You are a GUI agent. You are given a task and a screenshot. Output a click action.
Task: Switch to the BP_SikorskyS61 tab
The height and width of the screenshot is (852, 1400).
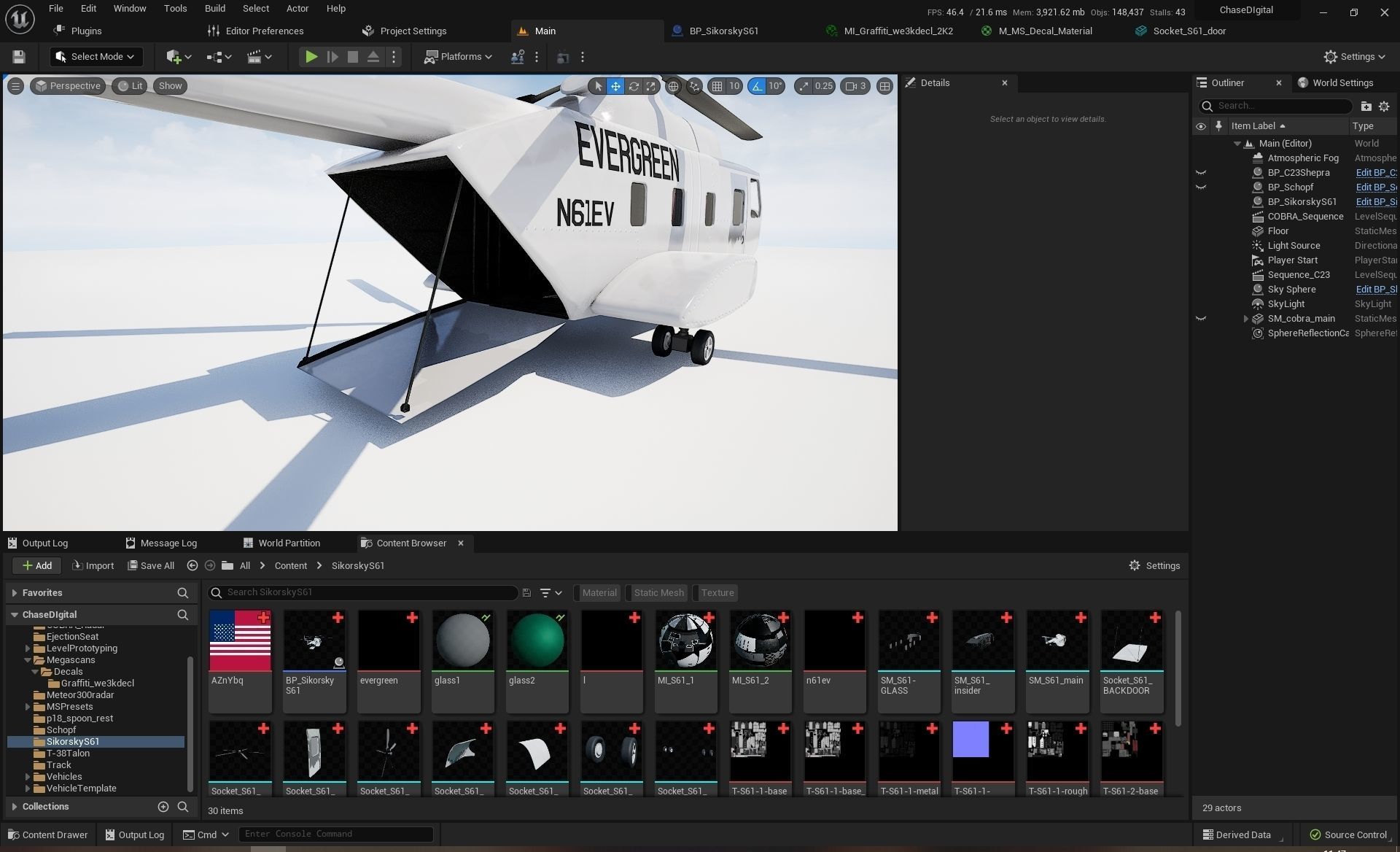(723, 31)
